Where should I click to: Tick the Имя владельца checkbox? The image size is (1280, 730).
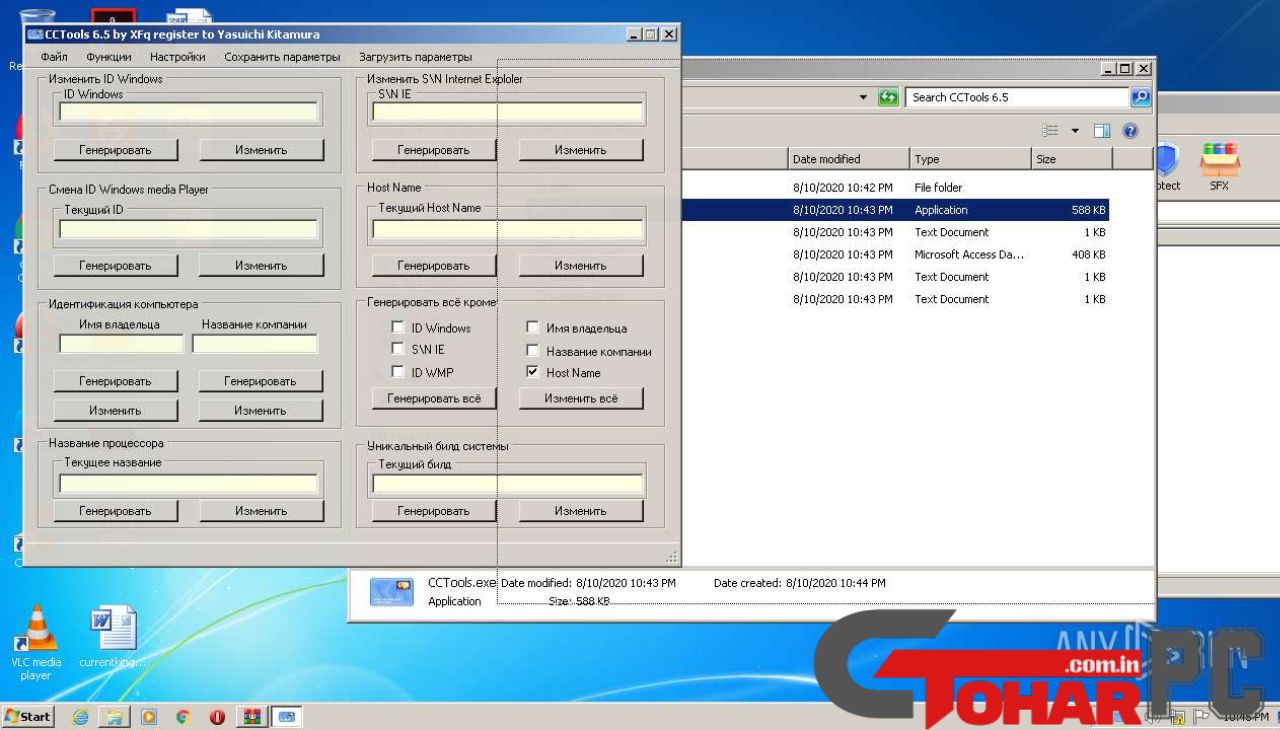[x=533, y=327]
